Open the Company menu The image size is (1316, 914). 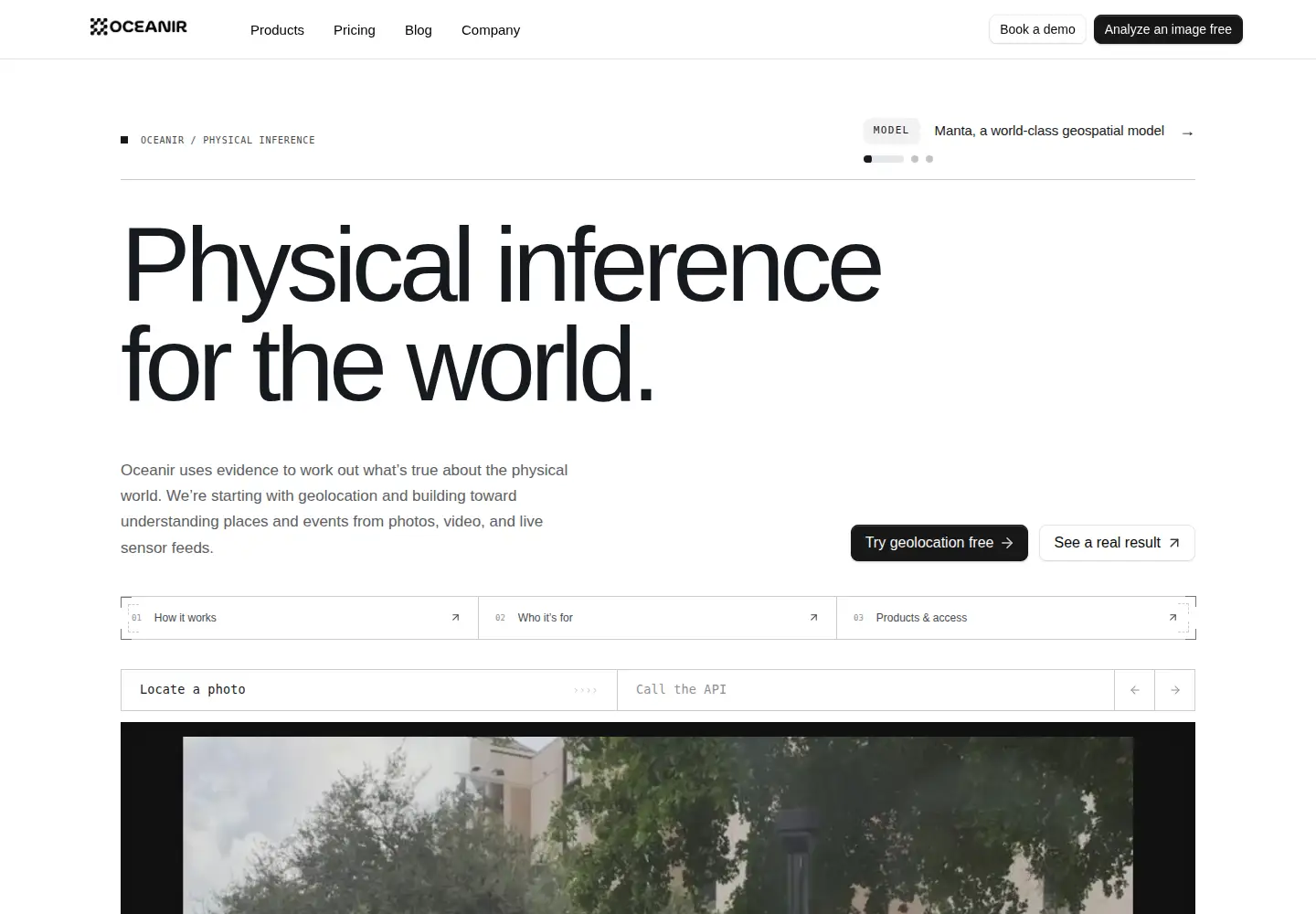(x=491, y=30)
